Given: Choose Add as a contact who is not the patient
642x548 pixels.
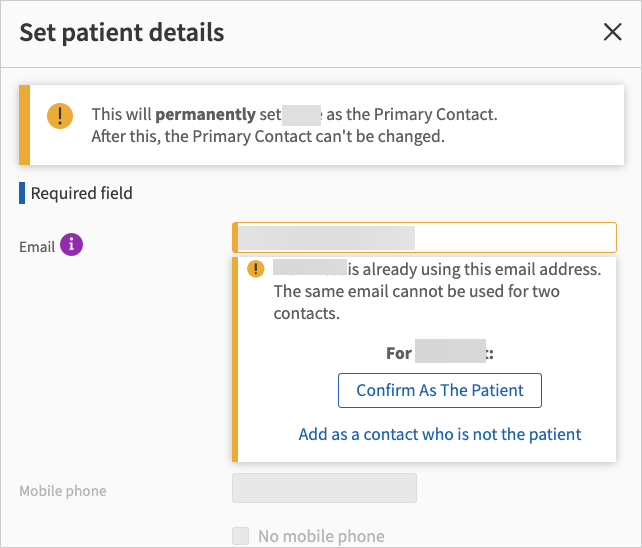Looking at the screenshot, I should (440, 434).
